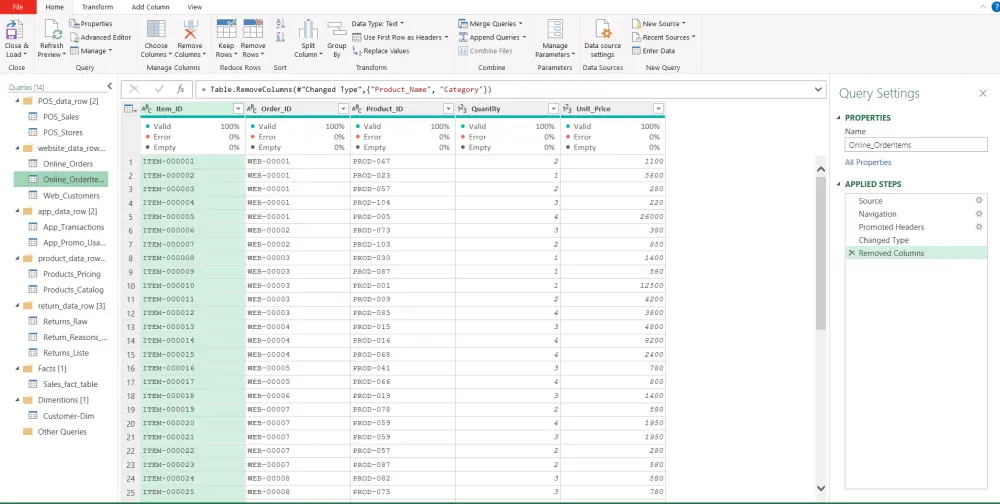Select the Promoted Headers applied step
The width and height of the screenshot is (1000, 504).
891,226
